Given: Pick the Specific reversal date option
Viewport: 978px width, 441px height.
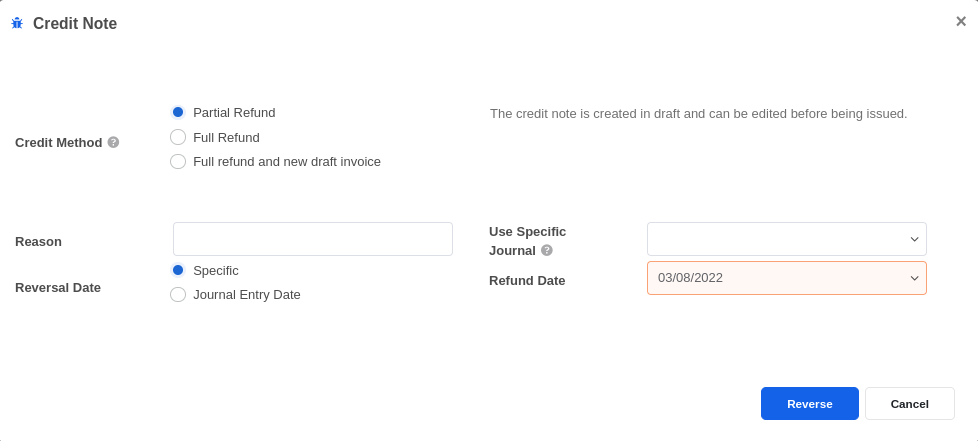Looking at the screenshot, I should [178, 270].
